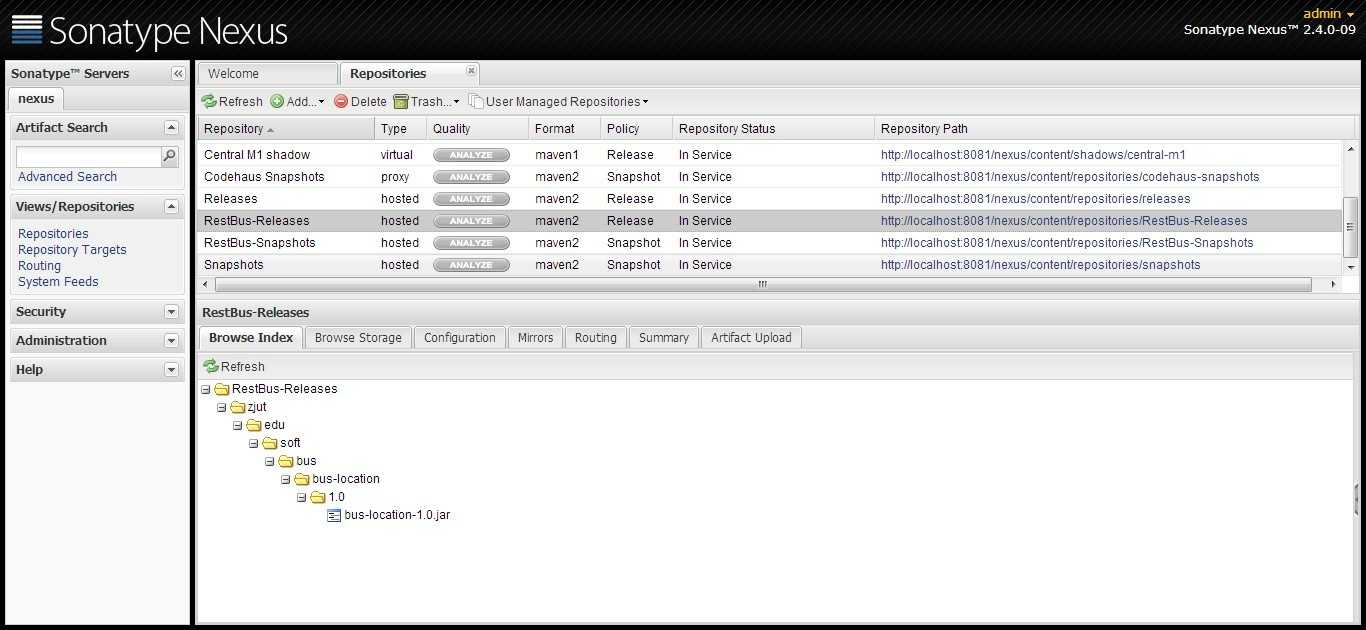Click the Sonatype Nexus logo icon
The image size is (1366, 630).
pyautogui.click(x=27, y=30)
